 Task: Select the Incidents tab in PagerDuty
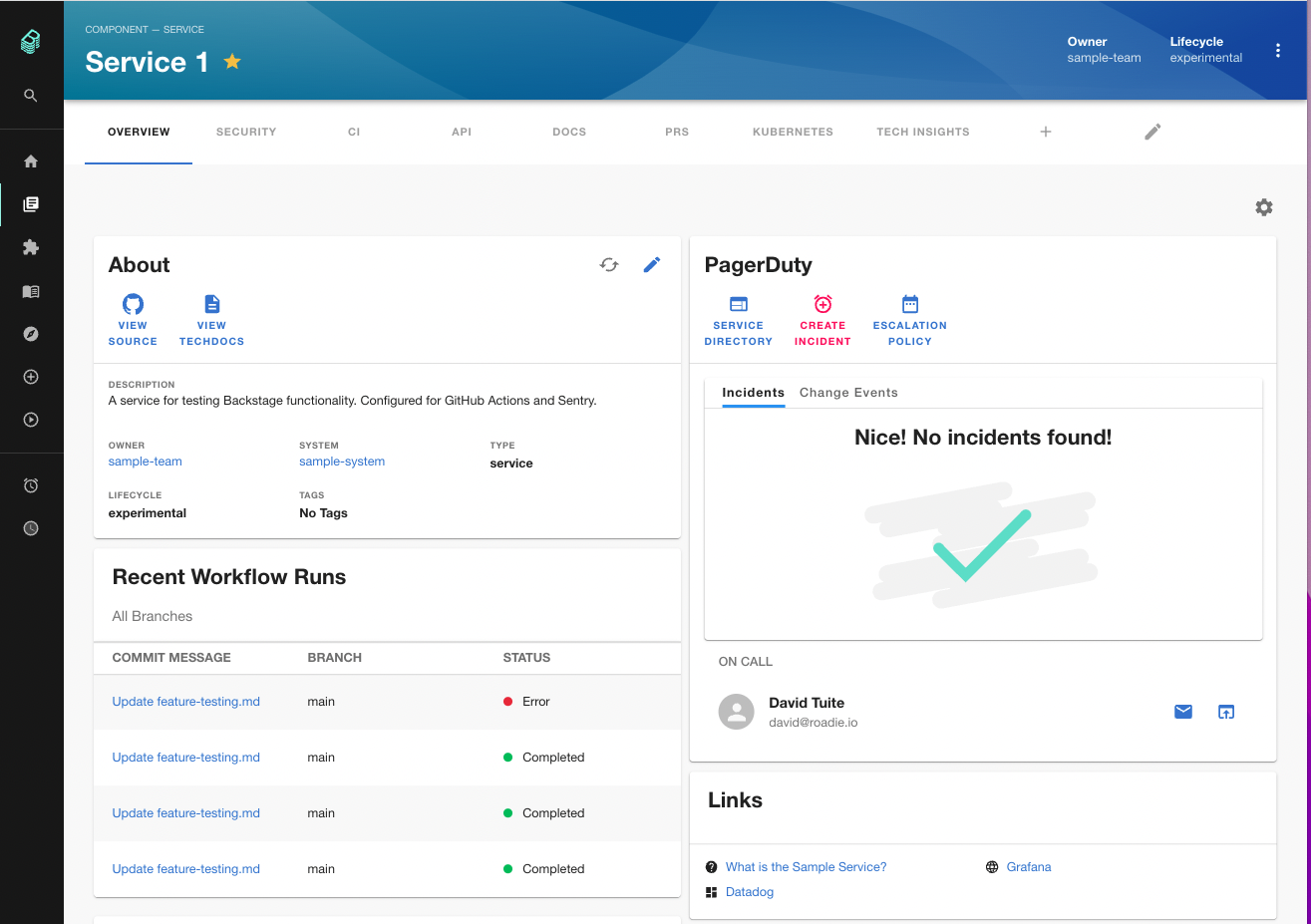coord(754,393)
